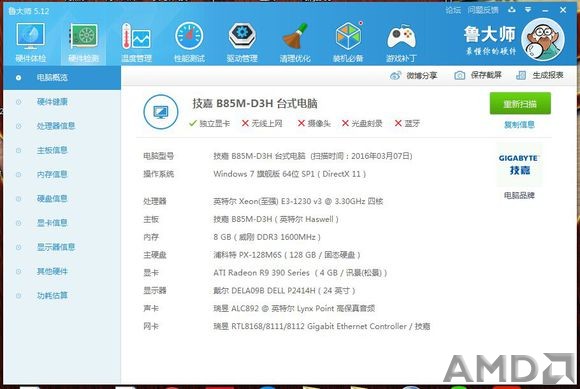Click the DELL P2414H monitor value
The image size is (580, 389).
click(x=284, y=291)
